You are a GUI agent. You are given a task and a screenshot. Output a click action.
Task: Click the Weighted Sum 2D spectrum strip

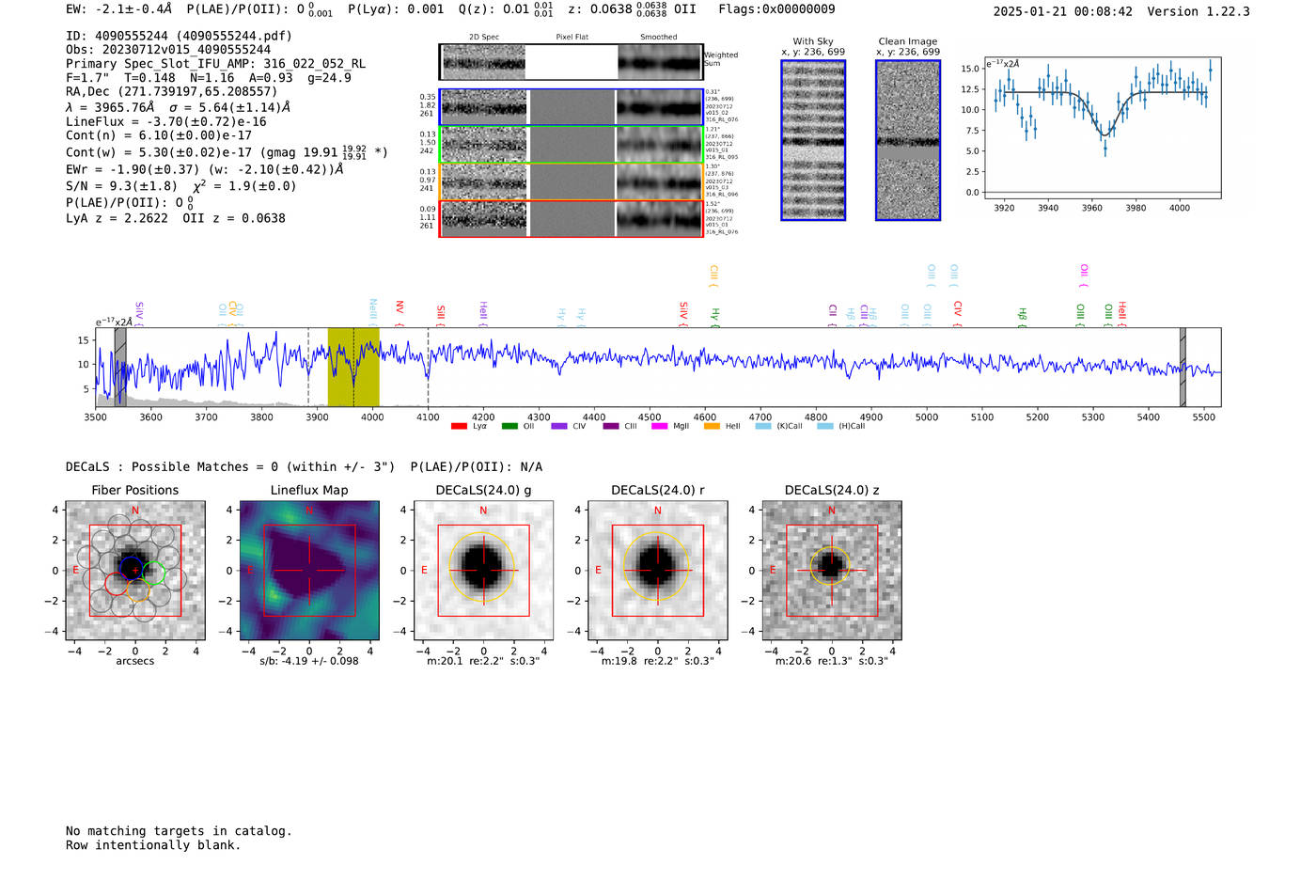pyautogui.click(x=571, y=62)
